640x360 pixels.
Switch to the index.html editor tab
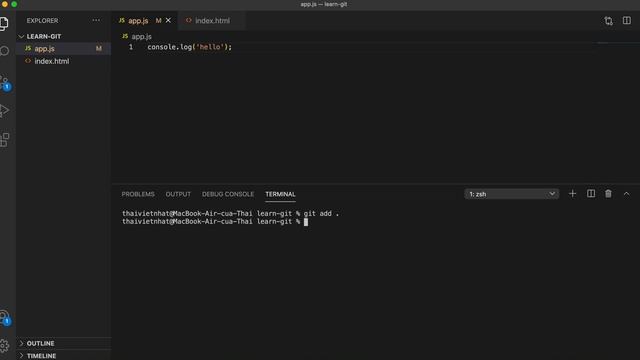click(x=212, y=21)
